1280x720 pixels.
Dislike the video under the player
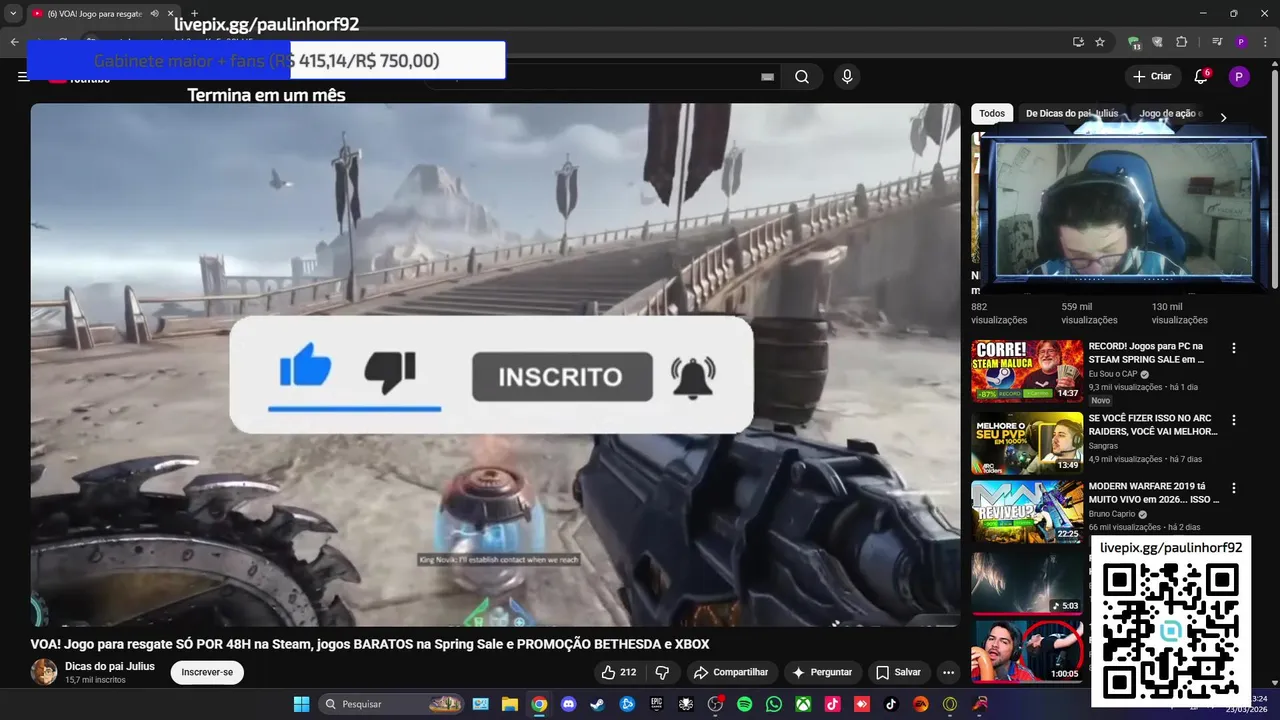[x=662, y=672]
